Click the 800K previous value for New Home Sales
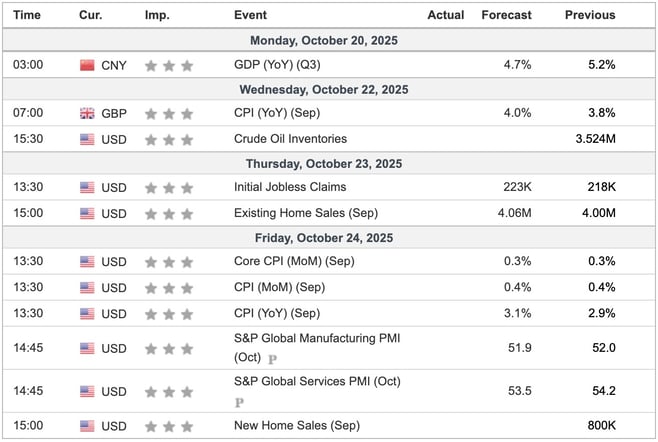Screen dimensions: 658x442 [x=600, y=427]
